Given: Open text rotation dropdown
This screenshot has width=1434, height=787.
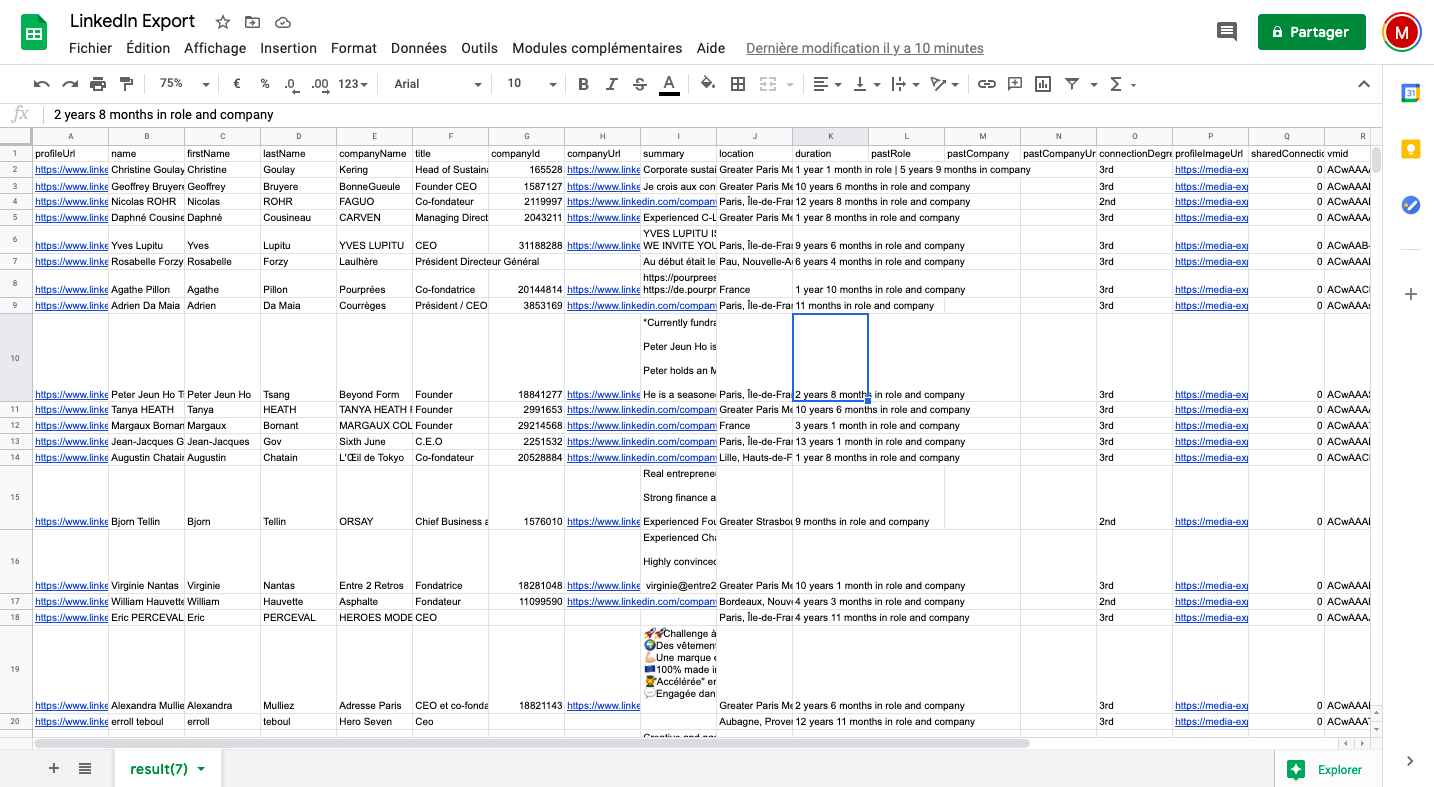Looking at the screenshot, I should (944, 84).
